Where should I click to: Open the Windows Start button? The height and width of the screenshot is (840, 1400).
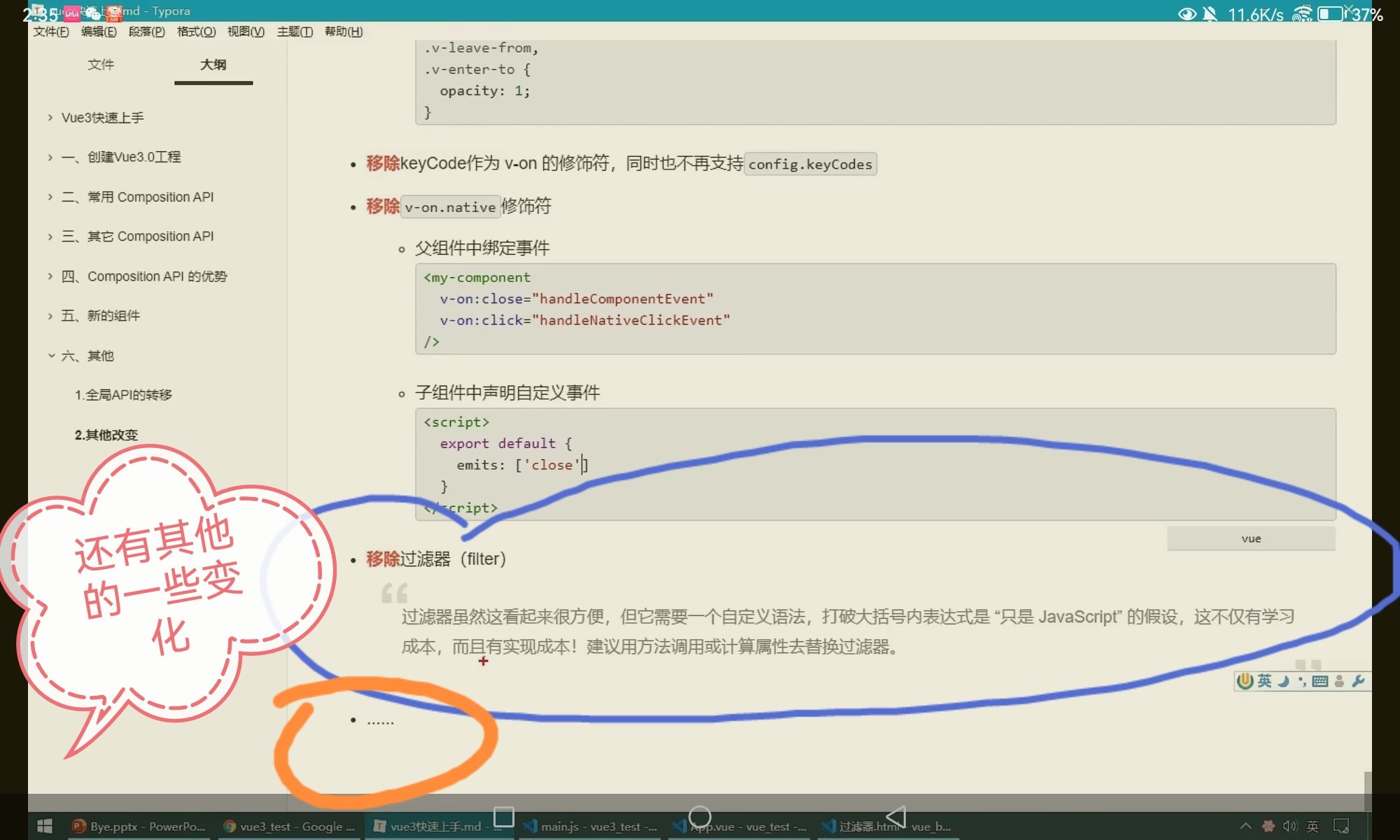(44, 826)
